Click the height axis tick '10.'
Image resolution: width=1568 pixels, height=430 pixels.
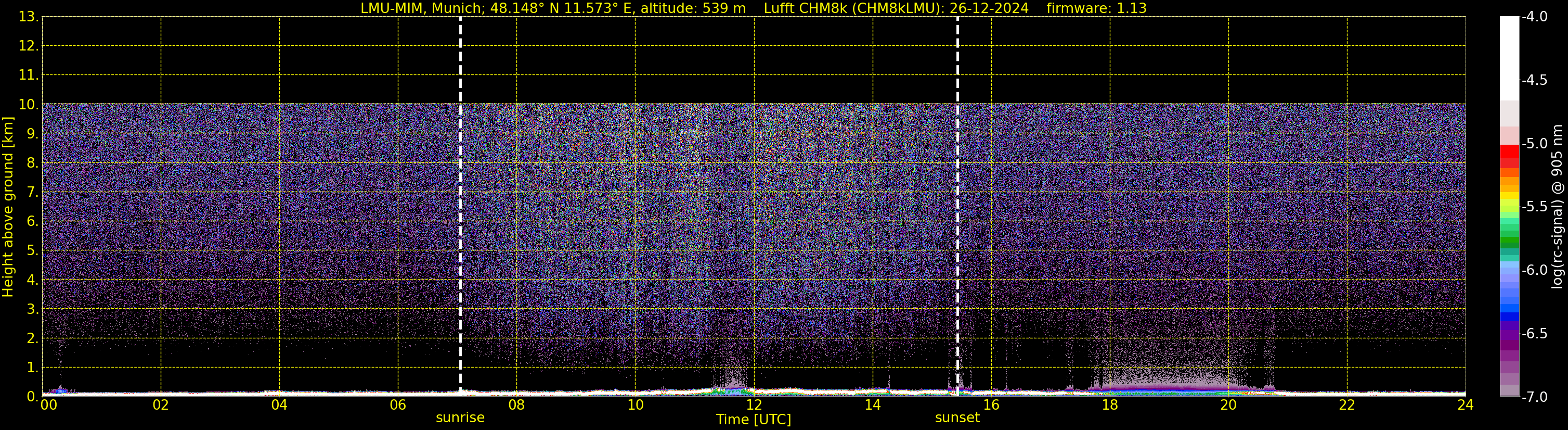click(29, 104)
